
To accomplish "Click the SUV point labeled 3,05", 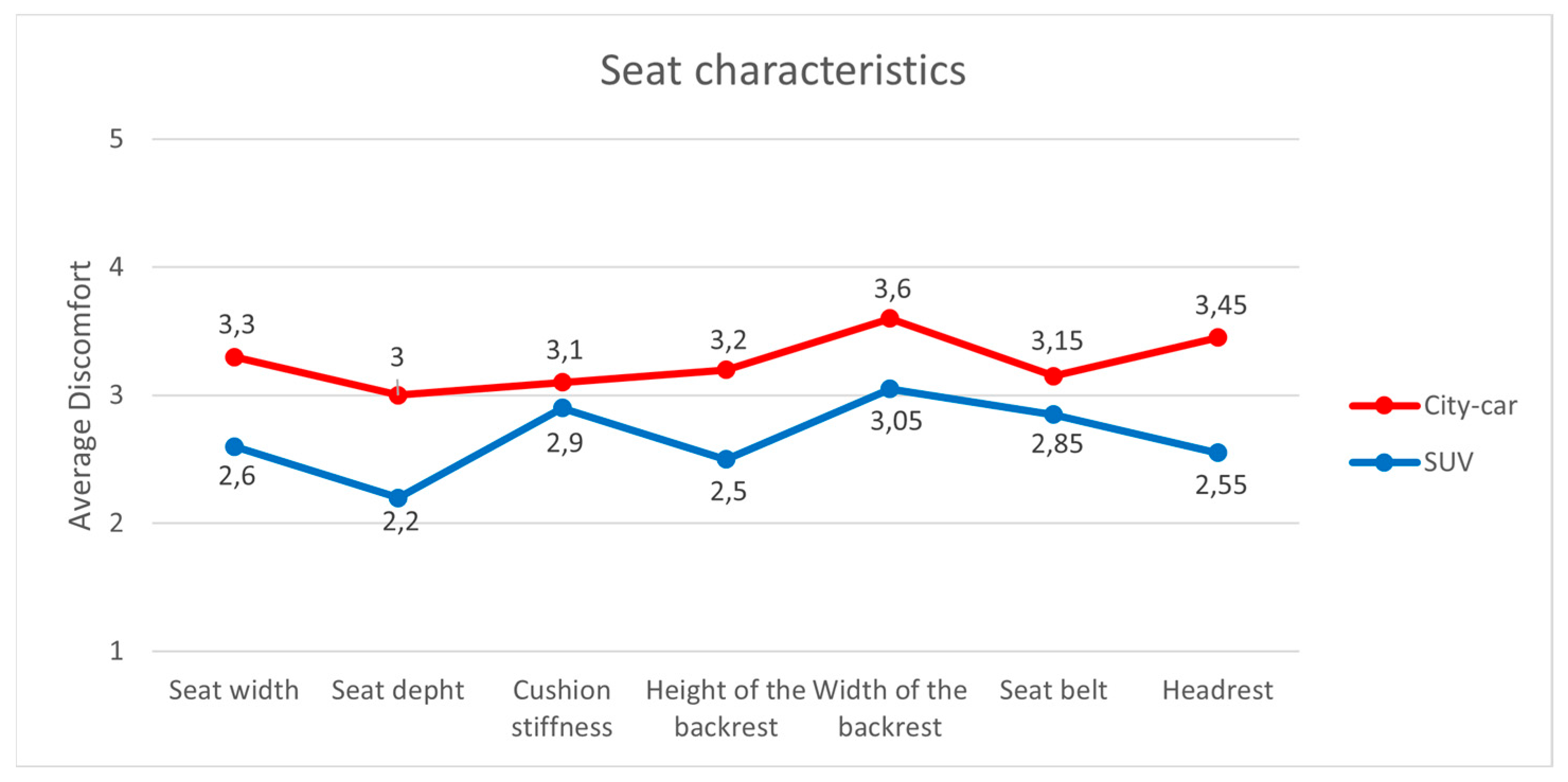I will 890,389.
